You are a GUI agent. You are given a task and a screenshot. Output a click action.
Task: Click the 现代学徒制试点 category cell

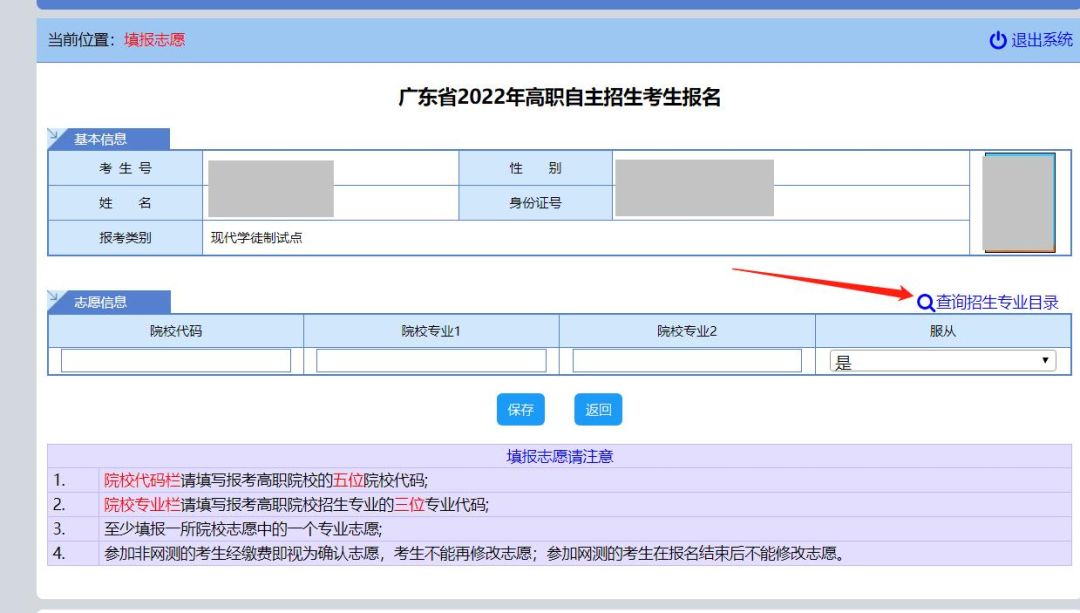[257, 238]
